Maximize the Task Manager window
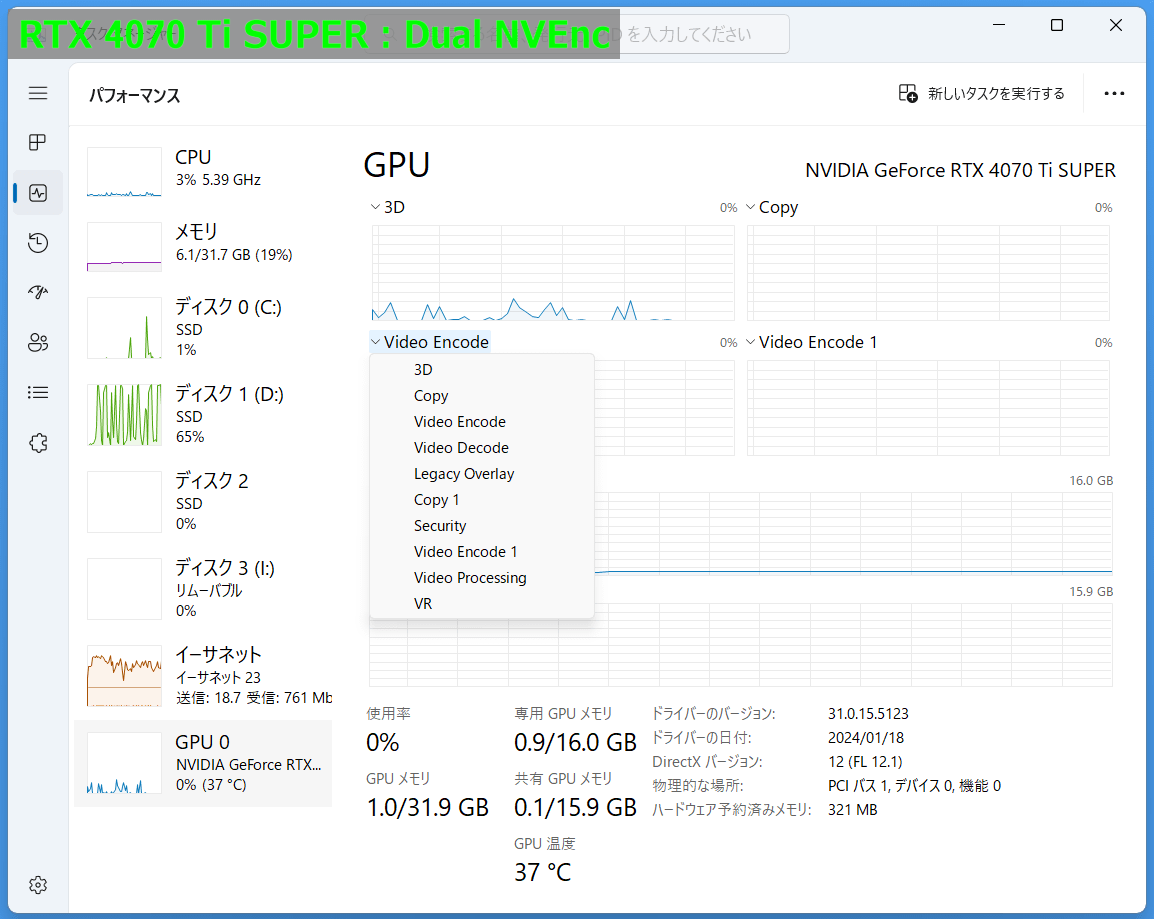 (x=1057, y=25)
